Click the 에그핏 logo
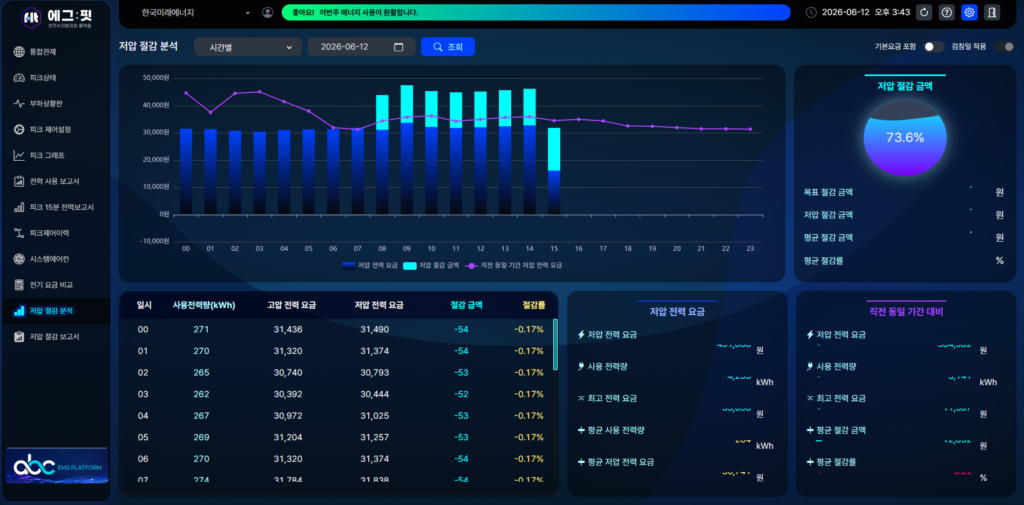Viewport: 1024px width, 505px height. click(x=56, y=18)
